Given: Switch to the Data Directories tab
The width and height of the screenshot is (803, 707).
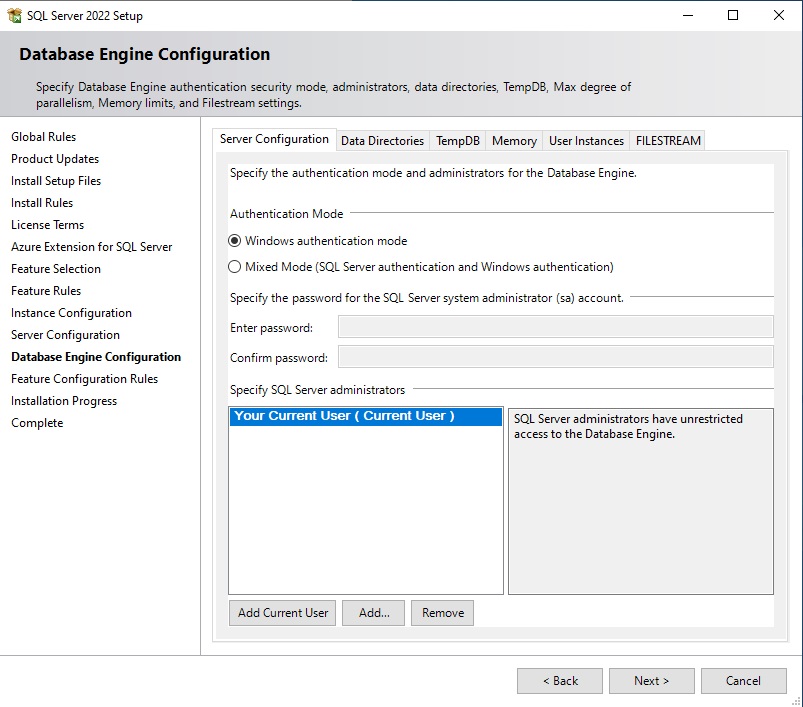Looking at the screenshot, I should pos(382,141).
